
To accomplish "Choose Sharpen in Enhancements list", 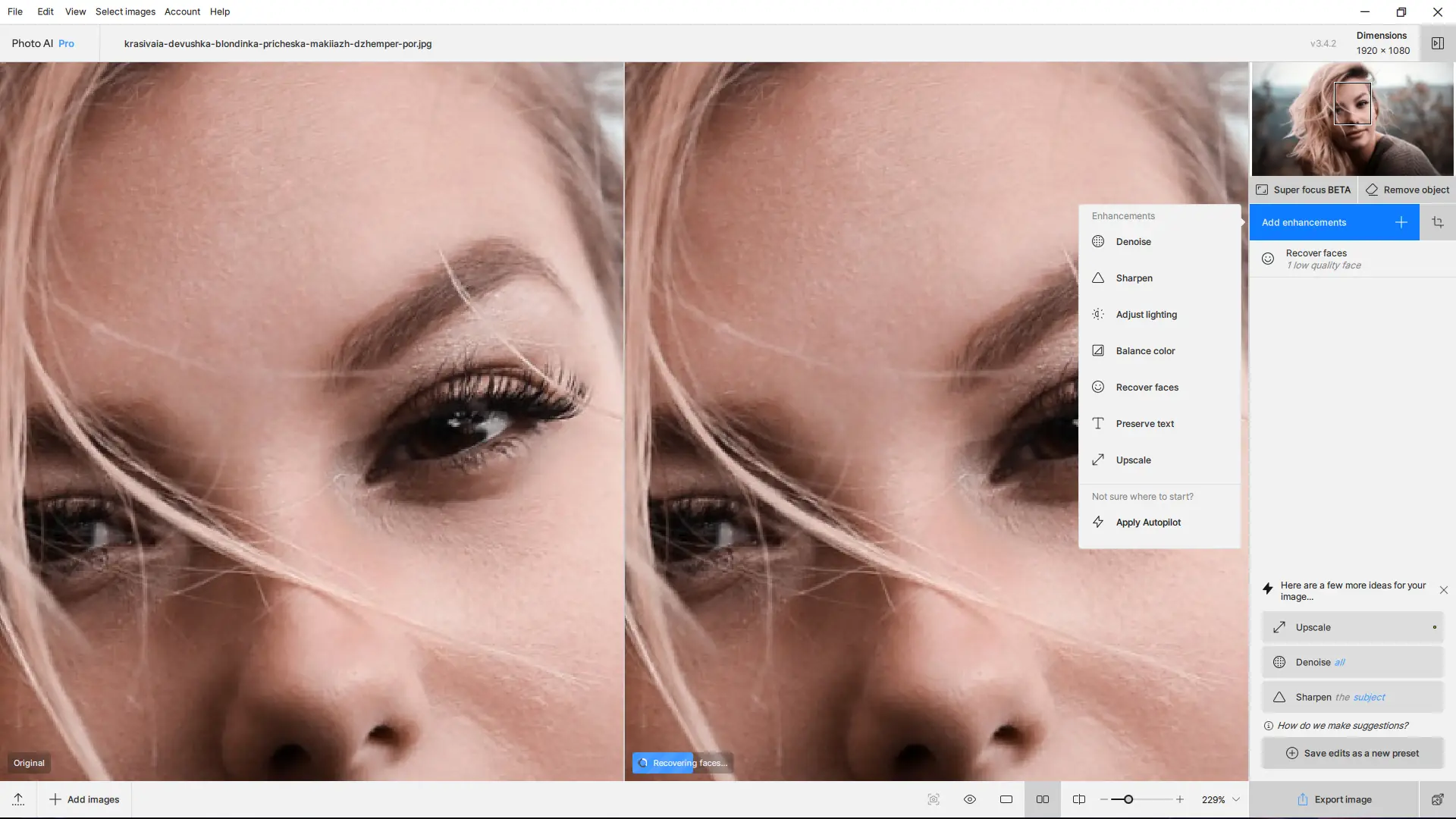I will (1134, 278).
